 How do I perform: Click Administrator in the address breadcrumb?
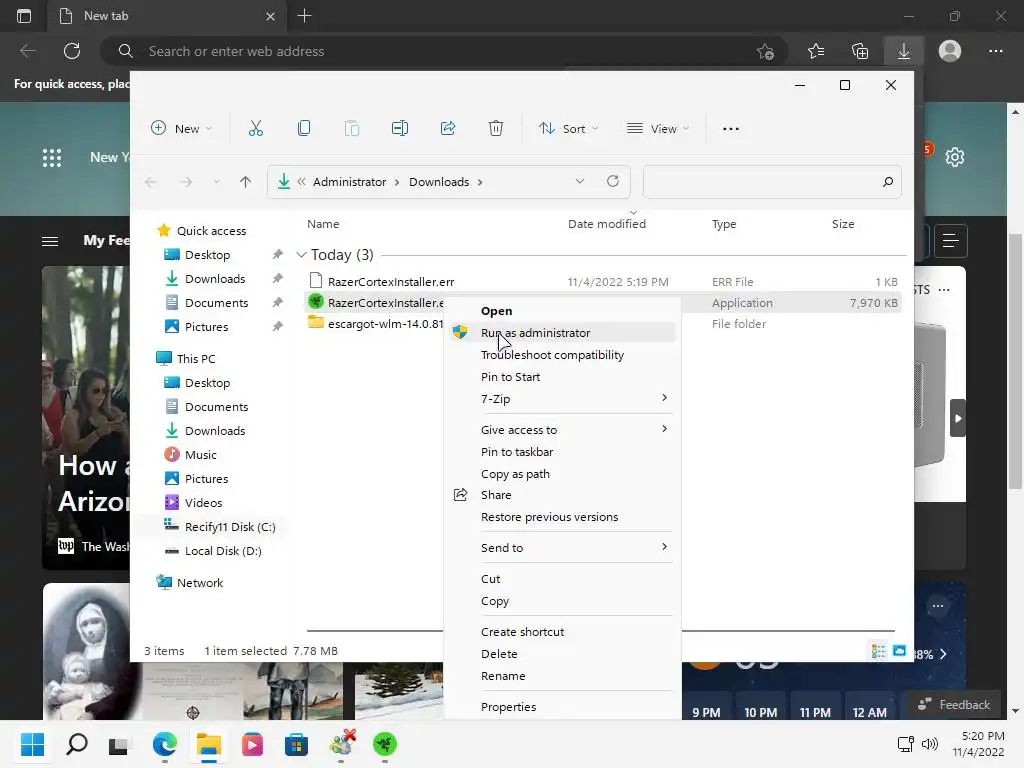pyautogui.click(x=349, y=182)
